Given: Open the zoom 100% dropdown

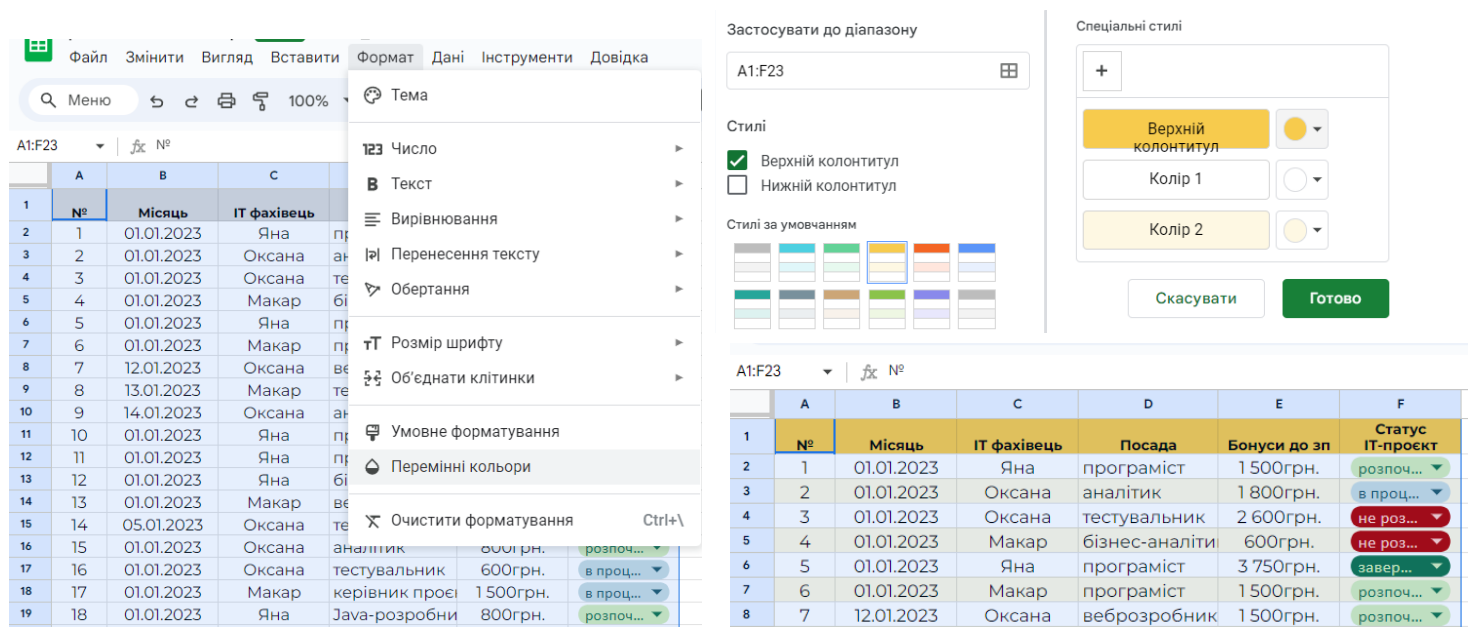Looking at the screenshot, I should pos(317,101).
